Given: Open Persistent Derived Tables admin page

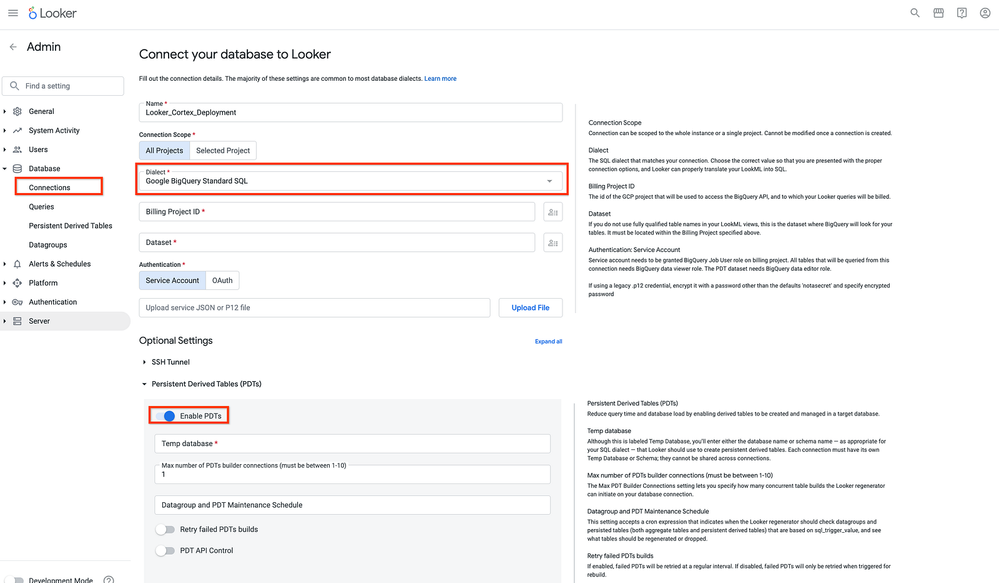Looking at the screenshot, I should (x=70, y=226).
